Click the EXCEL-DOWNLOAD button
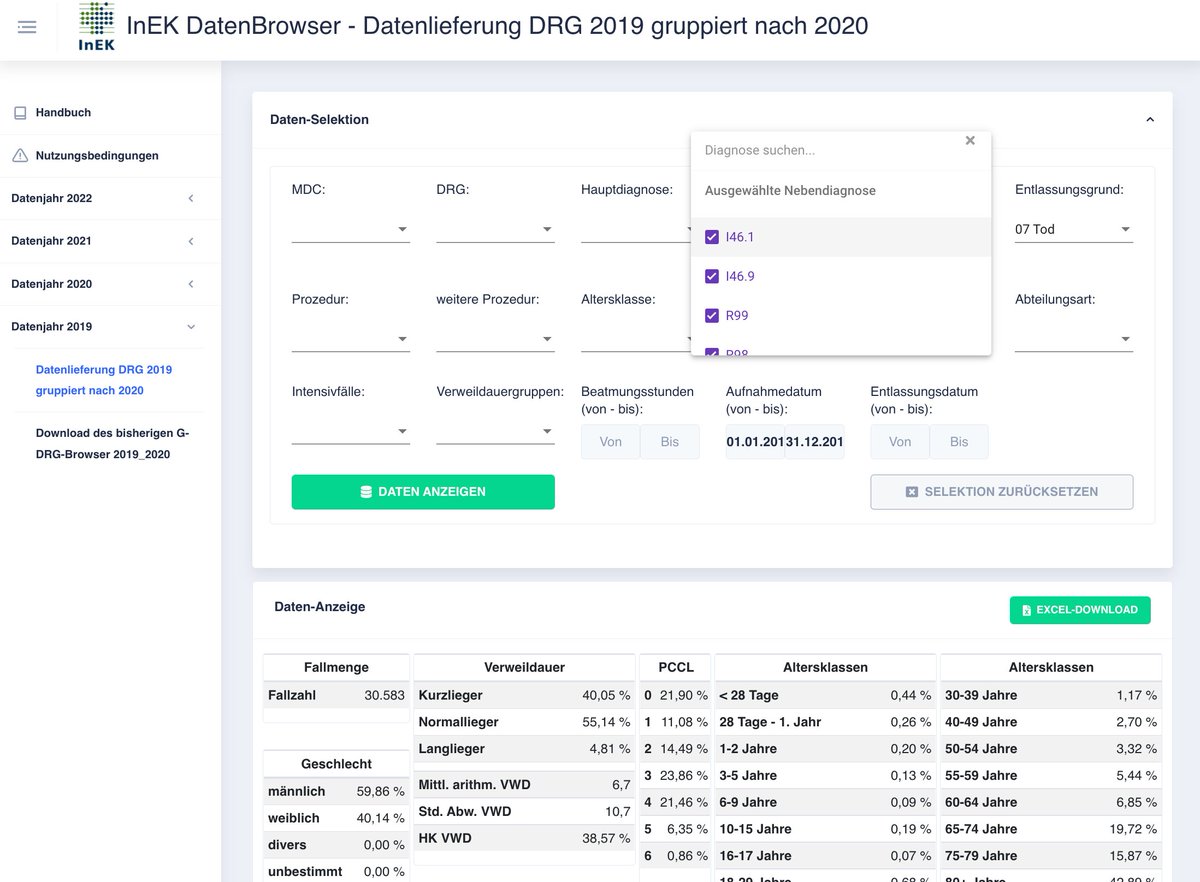Screen dimensions: 1200x882 click(1080, 610)
